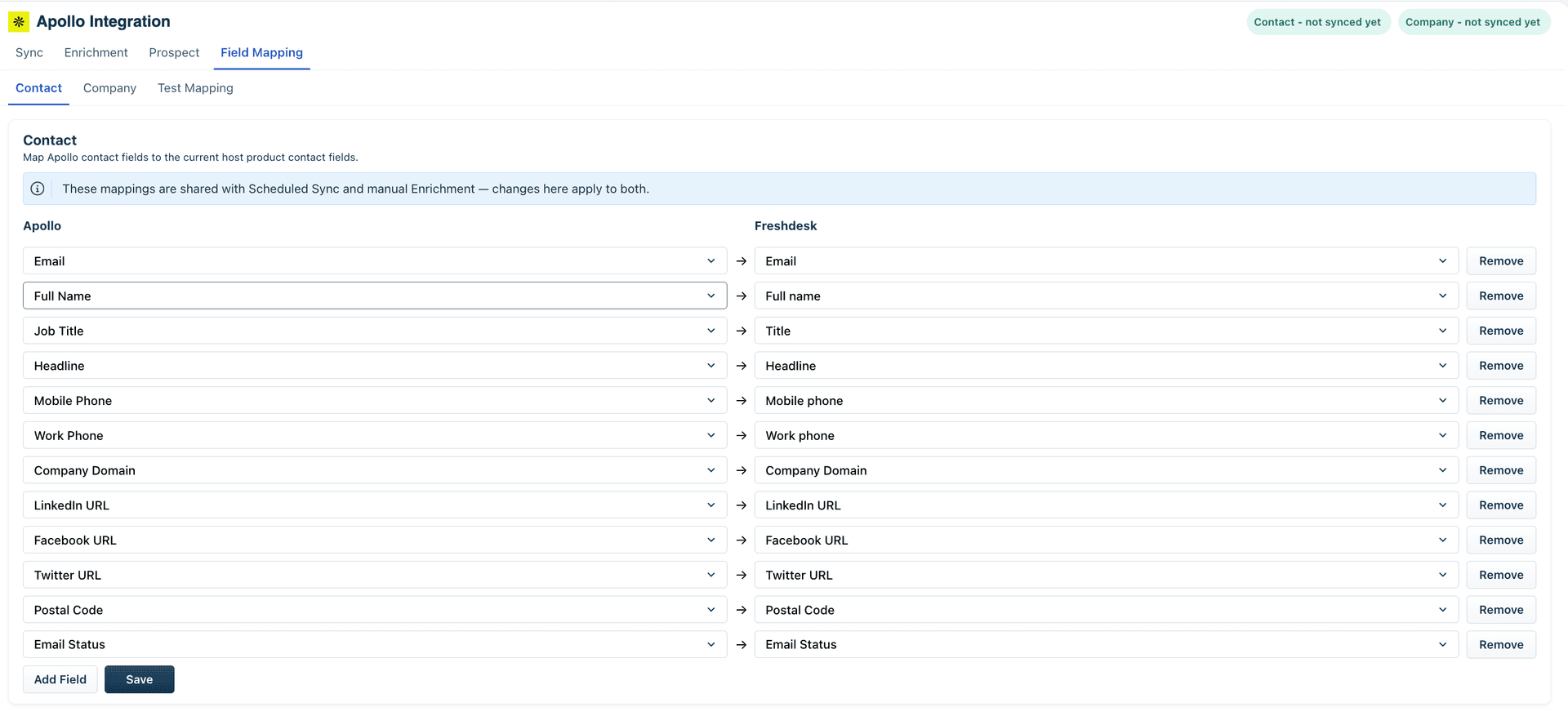
Task: Click the Freshdesk column header
Action: tap(786, 226)
